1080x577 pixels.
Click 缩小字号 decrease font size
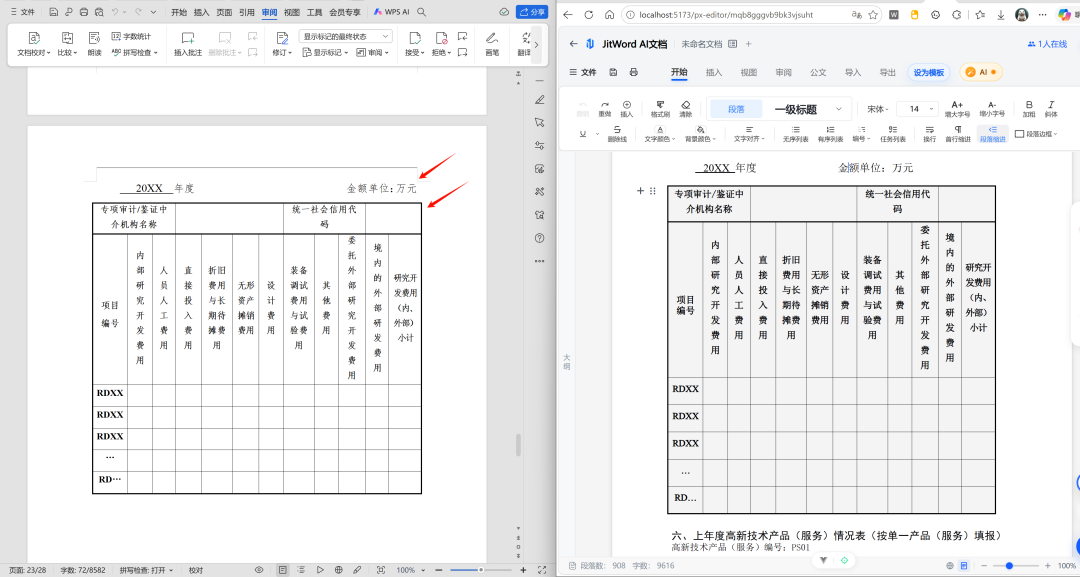(992, 109)
